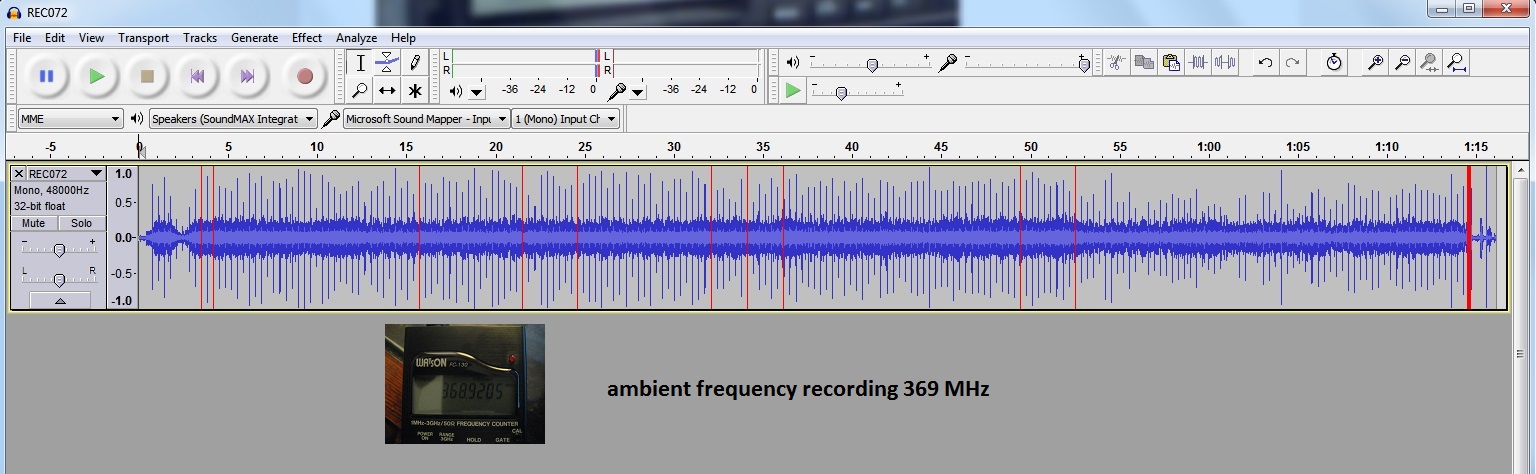Select the Draw pencil tool

414,63
